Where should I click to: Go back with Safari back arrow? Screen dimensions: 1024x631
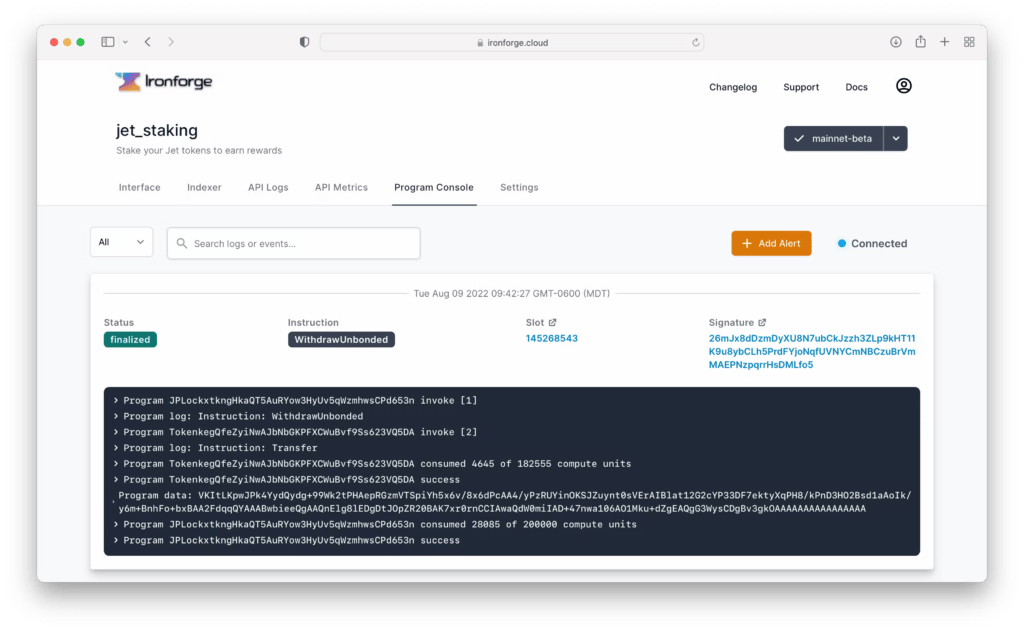coord(148,42)
